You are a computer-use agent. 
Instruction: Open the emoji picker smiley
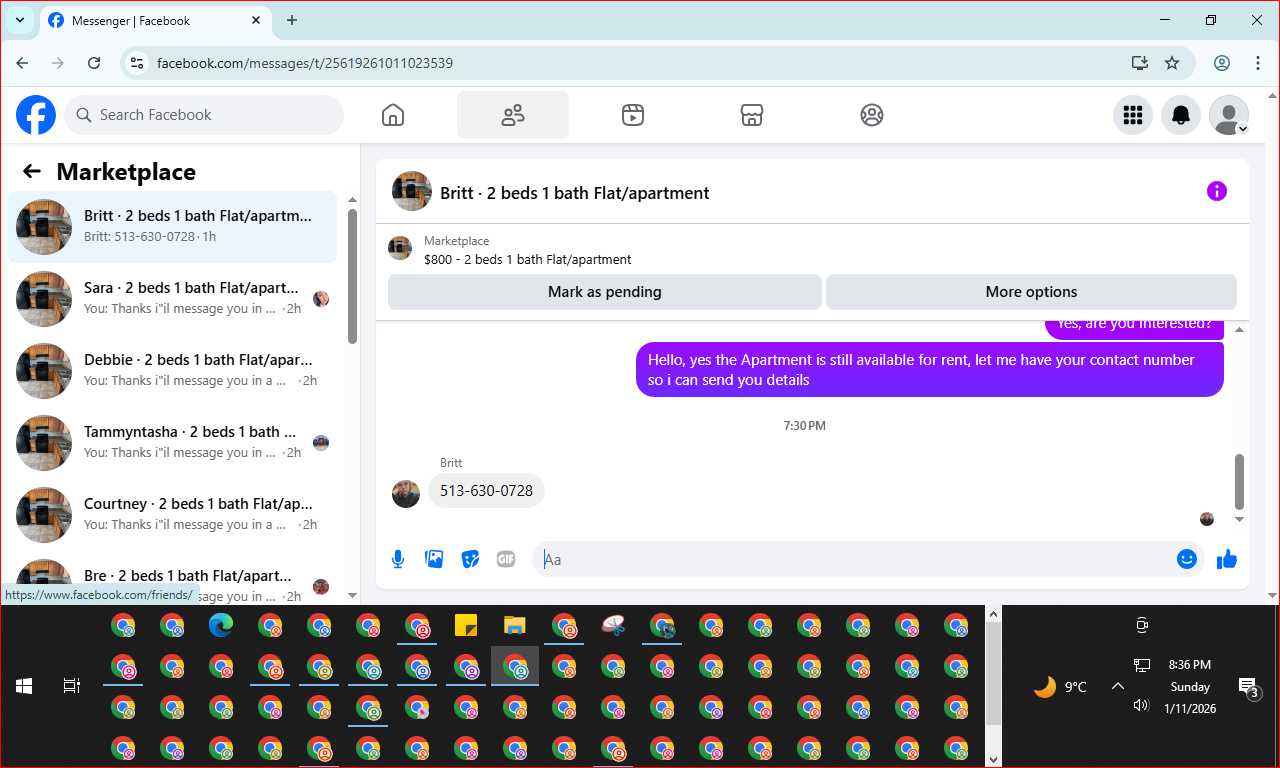(x=1187, y=559)
